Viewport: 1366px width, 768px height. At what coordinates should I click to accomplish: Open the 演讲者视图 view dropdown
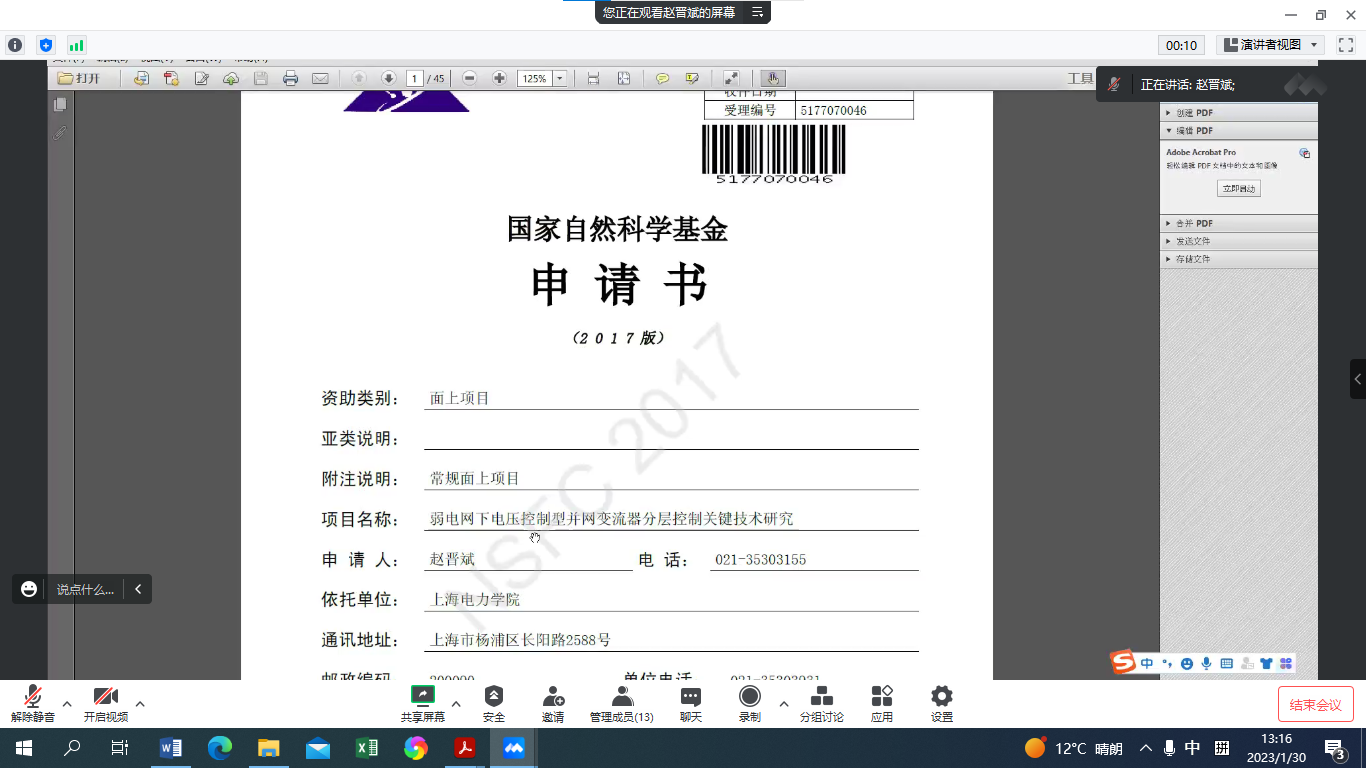1271,45
